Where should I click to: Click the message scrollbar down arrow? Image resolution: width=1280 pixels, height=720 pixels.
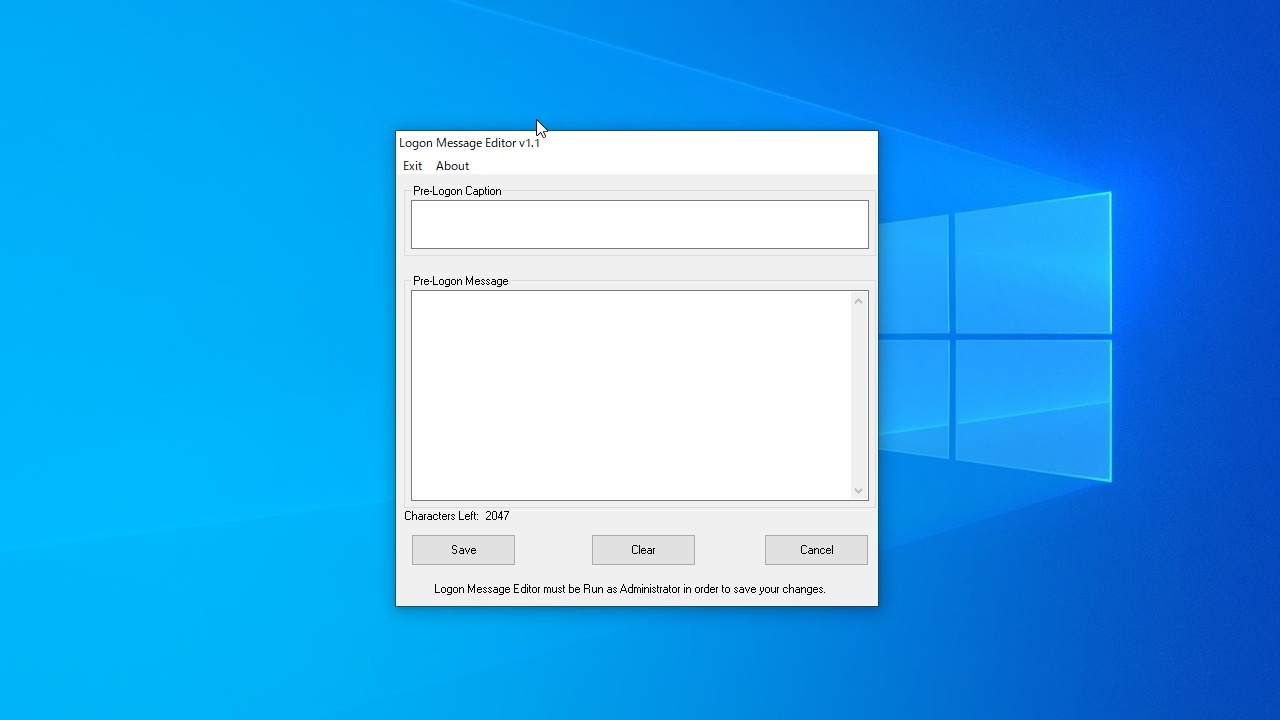point(858,490)
